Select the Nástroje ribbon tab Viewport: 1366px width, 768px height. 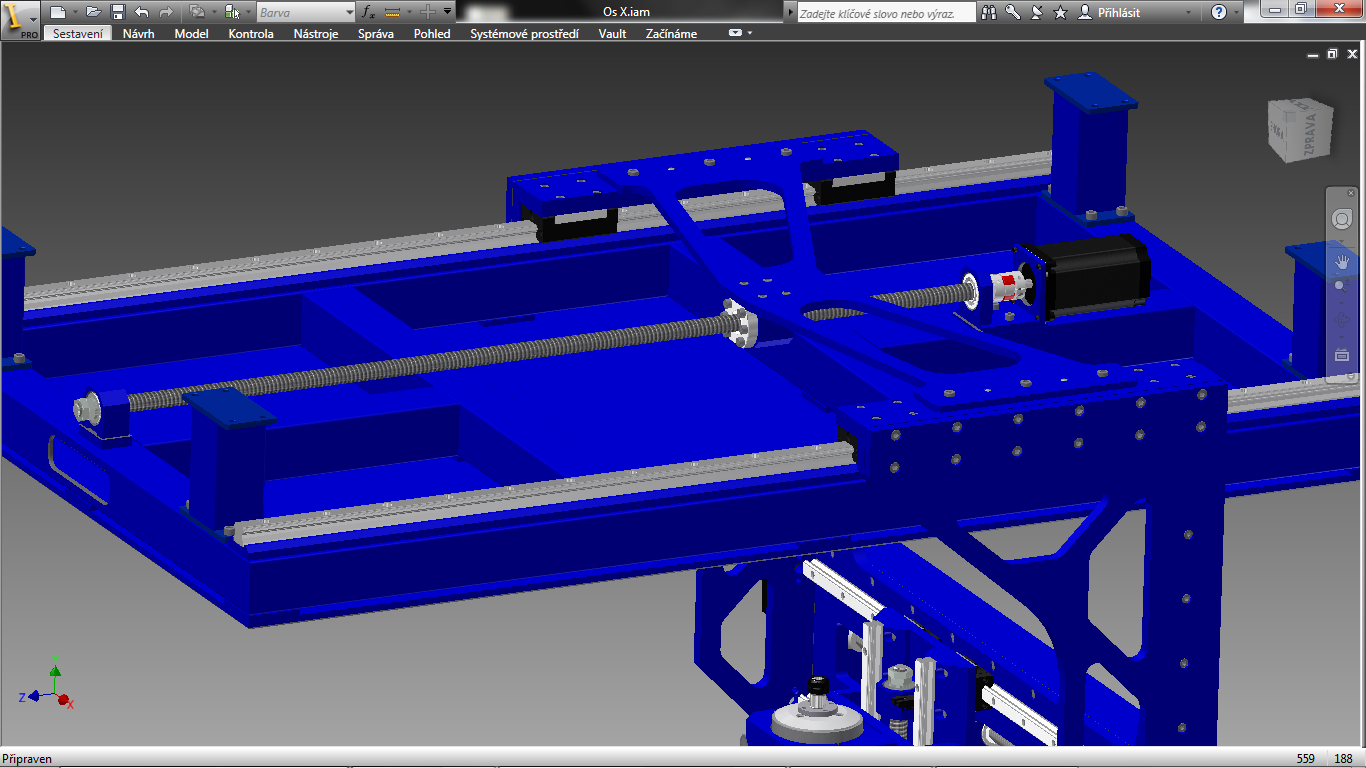(x=316, y=33)
